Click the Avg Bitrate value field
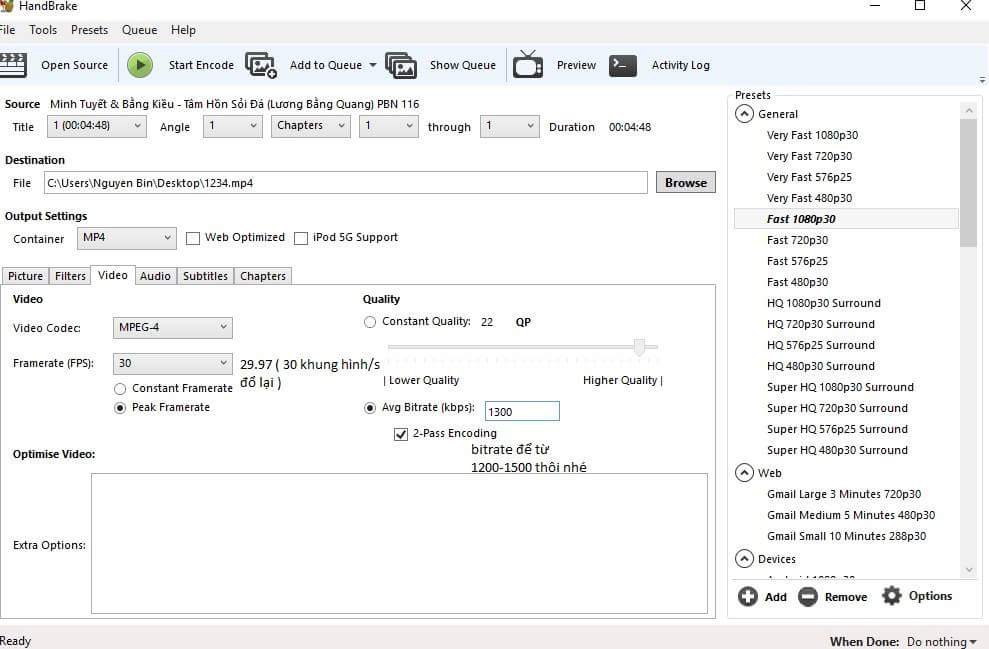The image size is (989, 649). tap(522, 411)
